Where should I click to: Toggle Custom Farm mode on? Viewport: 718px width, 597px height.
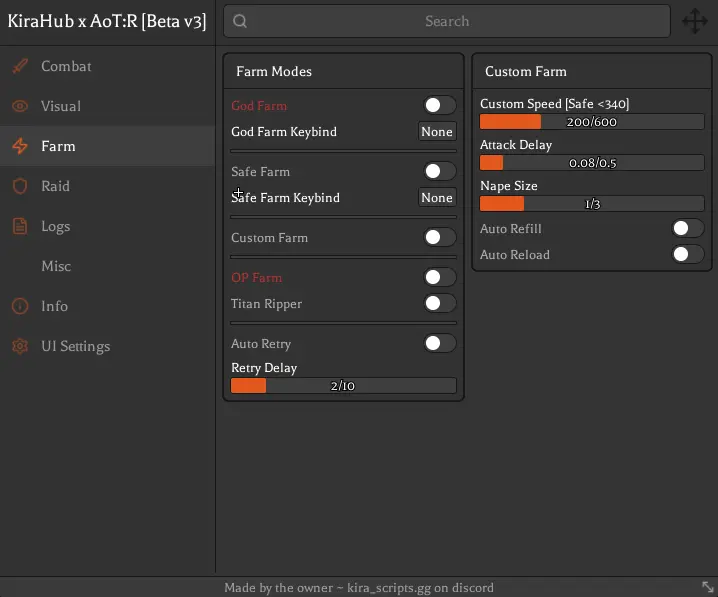click(x=439, y=237)
